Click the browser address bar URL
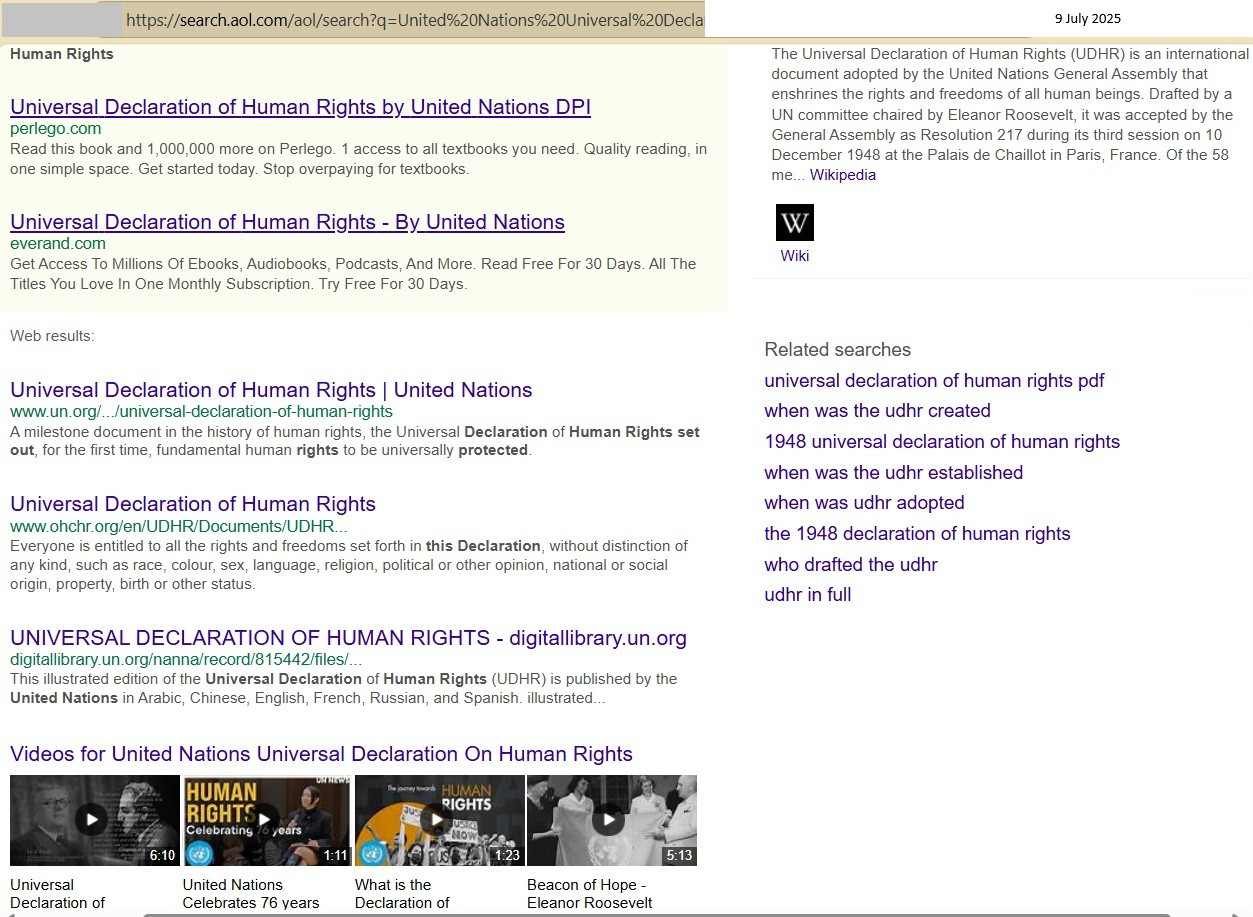The height and width of the screenshot is (917, 1253). tap(415, 19)
